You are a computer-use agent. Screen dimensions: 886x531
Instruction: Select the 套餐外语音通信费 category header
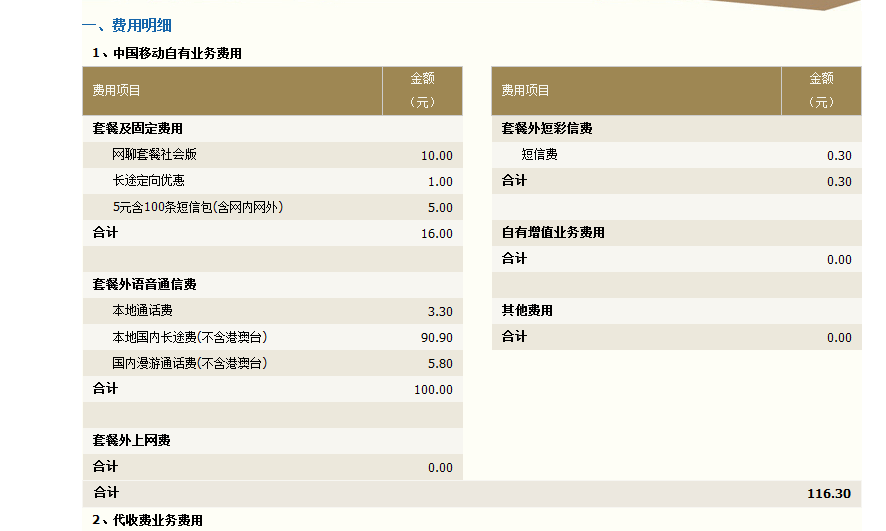click(x=144, y=285)
